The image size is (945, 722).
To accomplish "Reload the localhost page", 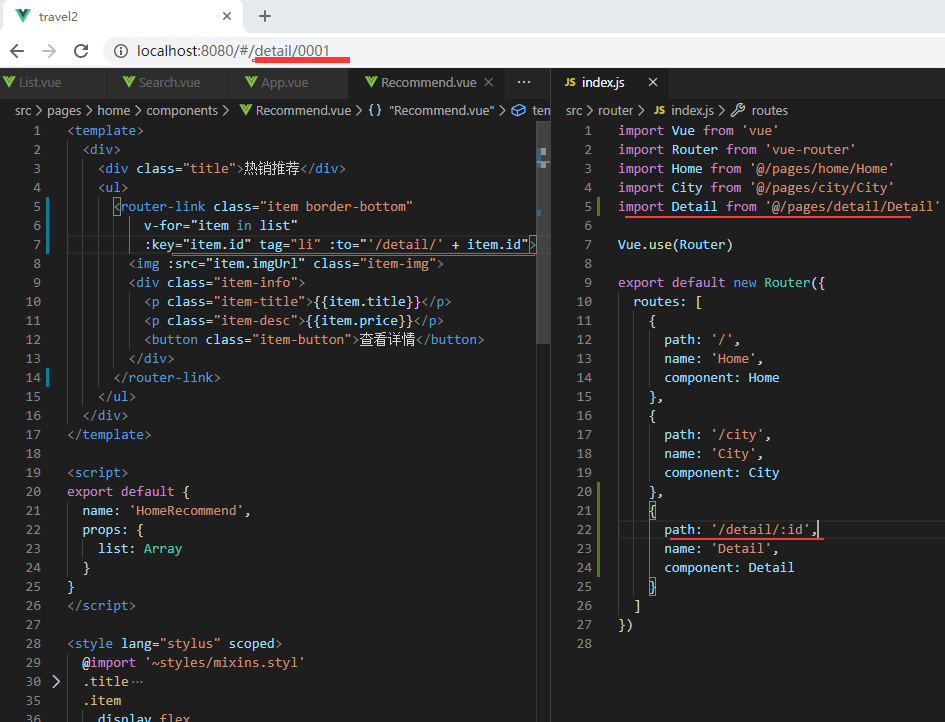I will click(x=82, y=51).
